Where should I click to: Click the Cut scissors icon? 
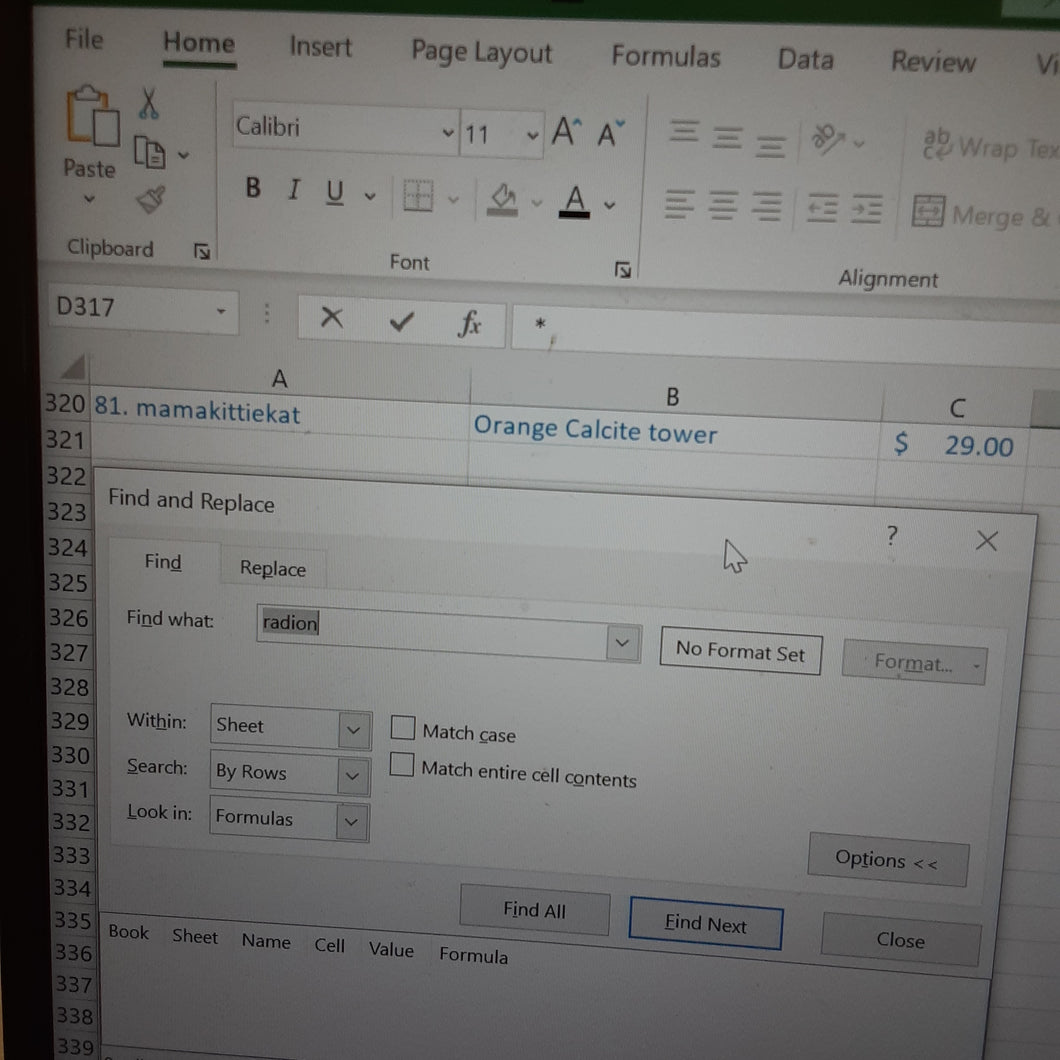[x=149, y=104]
